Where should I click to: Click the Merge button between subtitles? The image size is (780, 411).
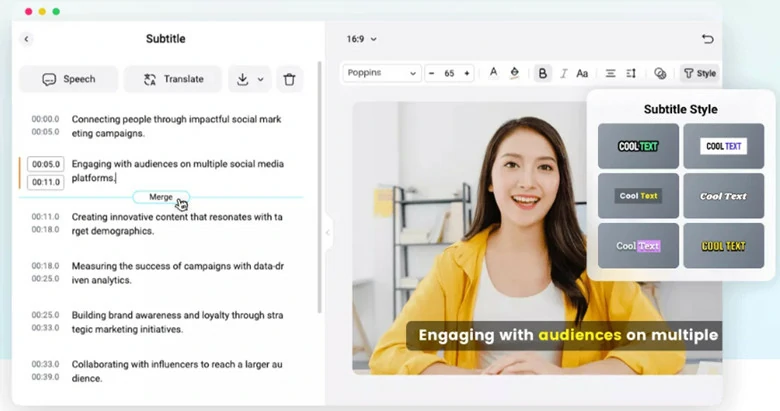[161, 197]
